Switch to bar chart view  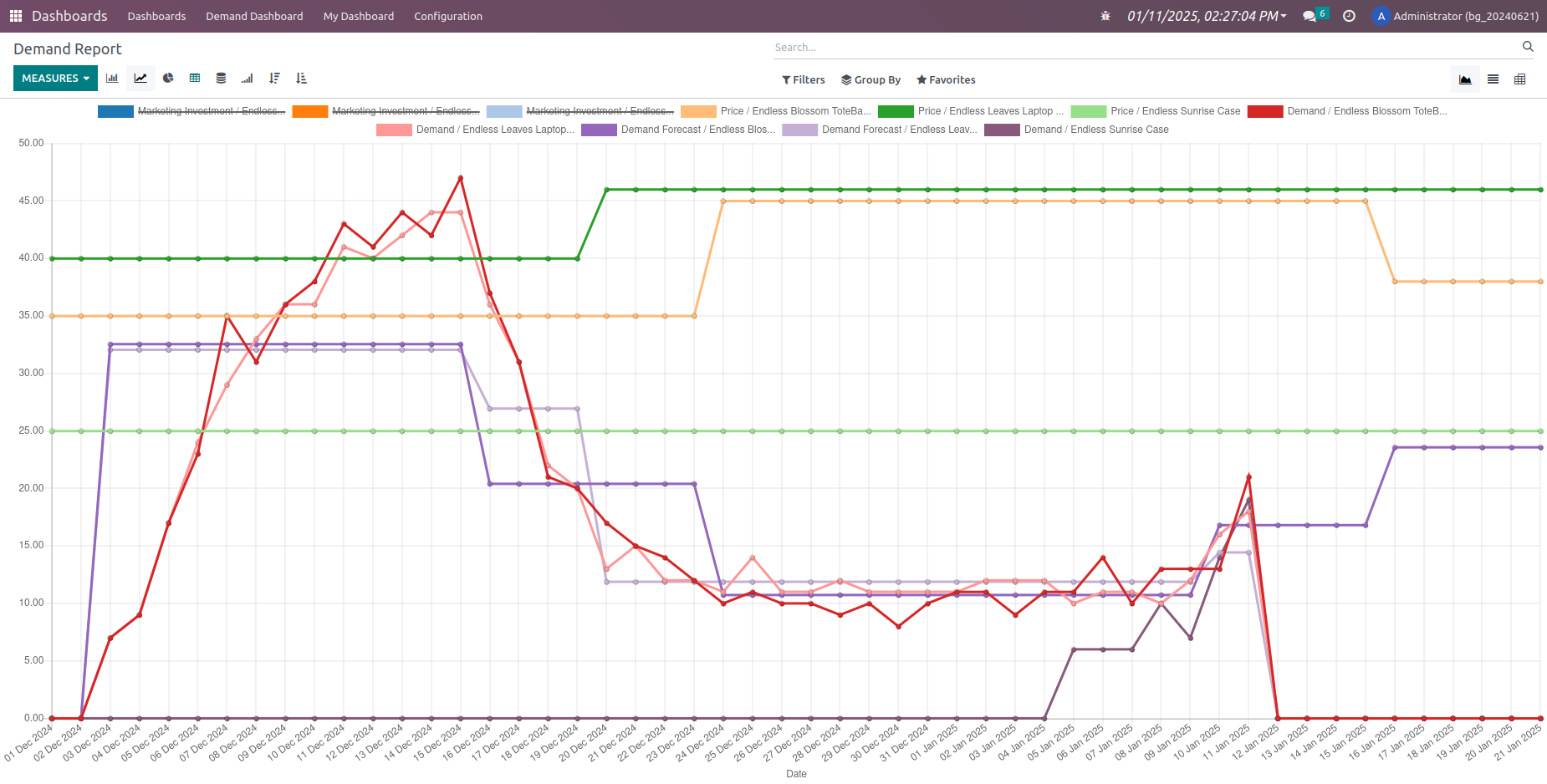point(113,78)
